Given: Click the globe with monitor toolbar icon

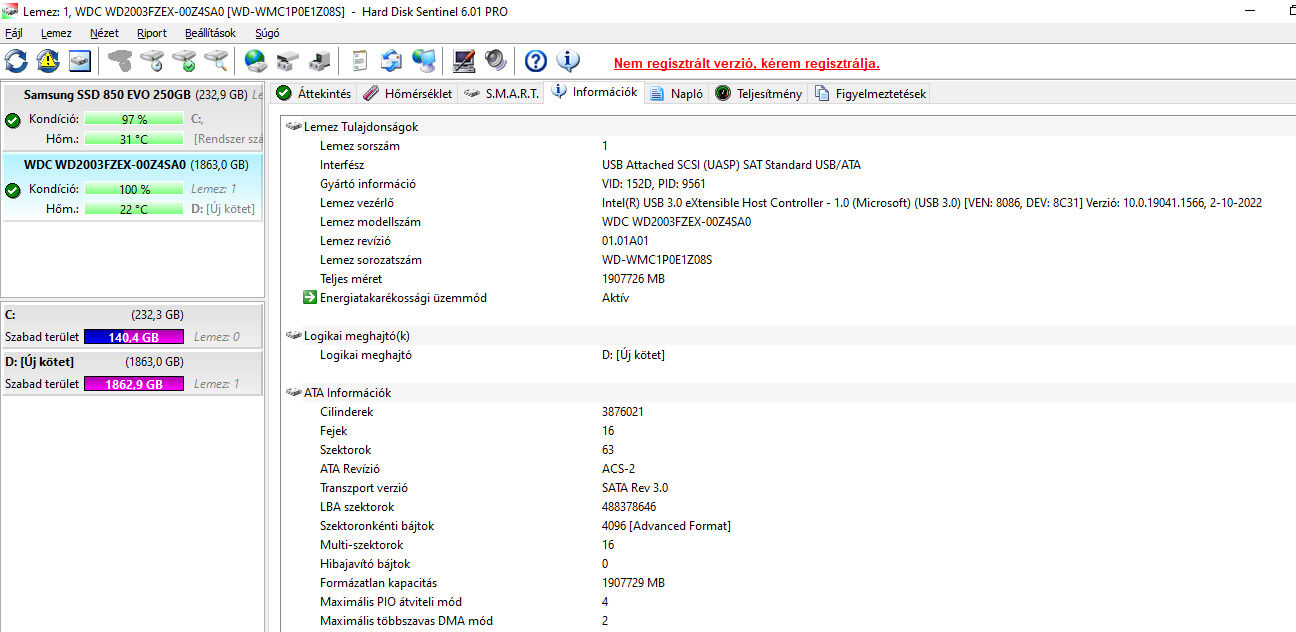Looking at the screenshot, I should [424, 61].
